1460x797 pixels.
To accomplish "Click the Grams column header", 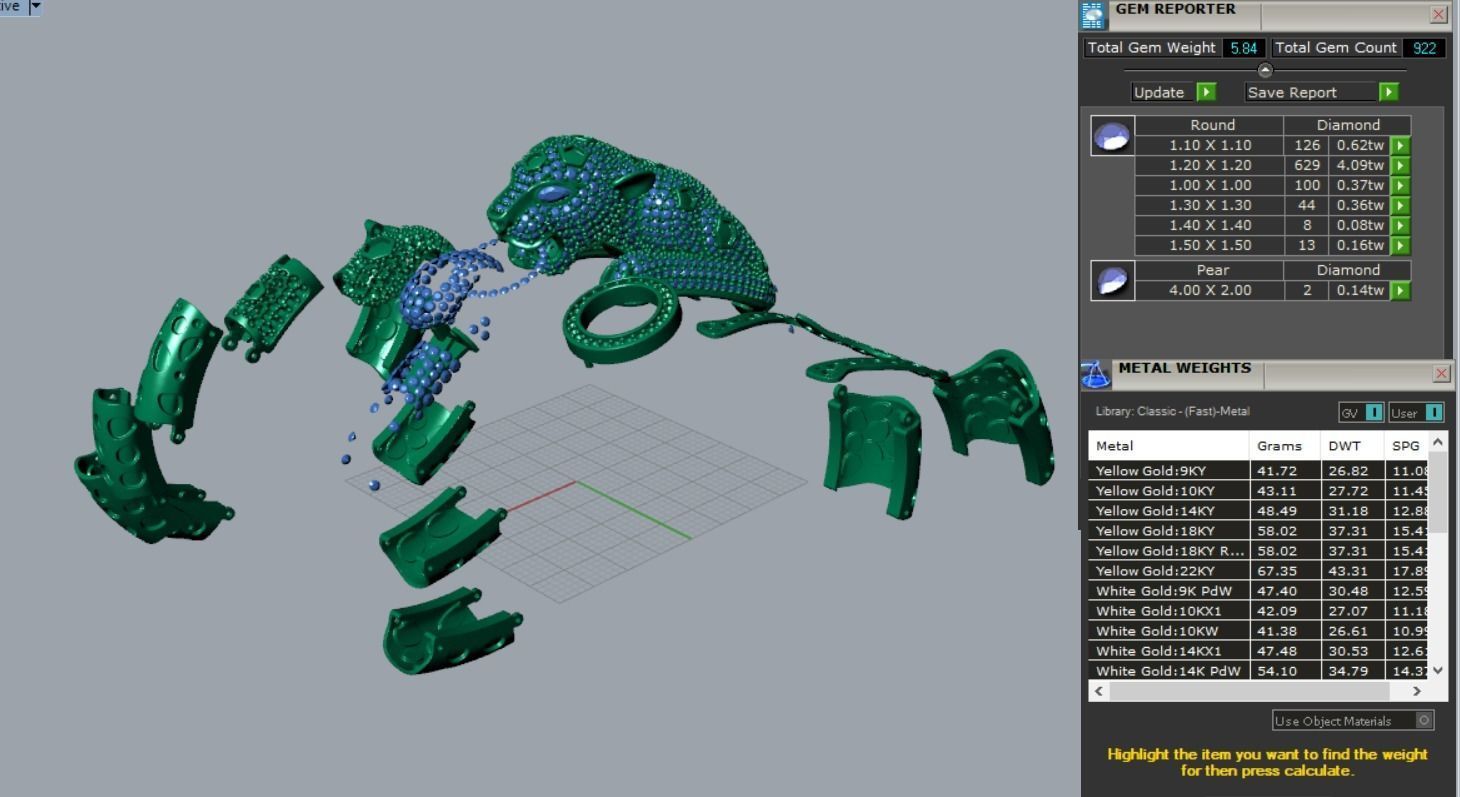I will coord(1285,445).
